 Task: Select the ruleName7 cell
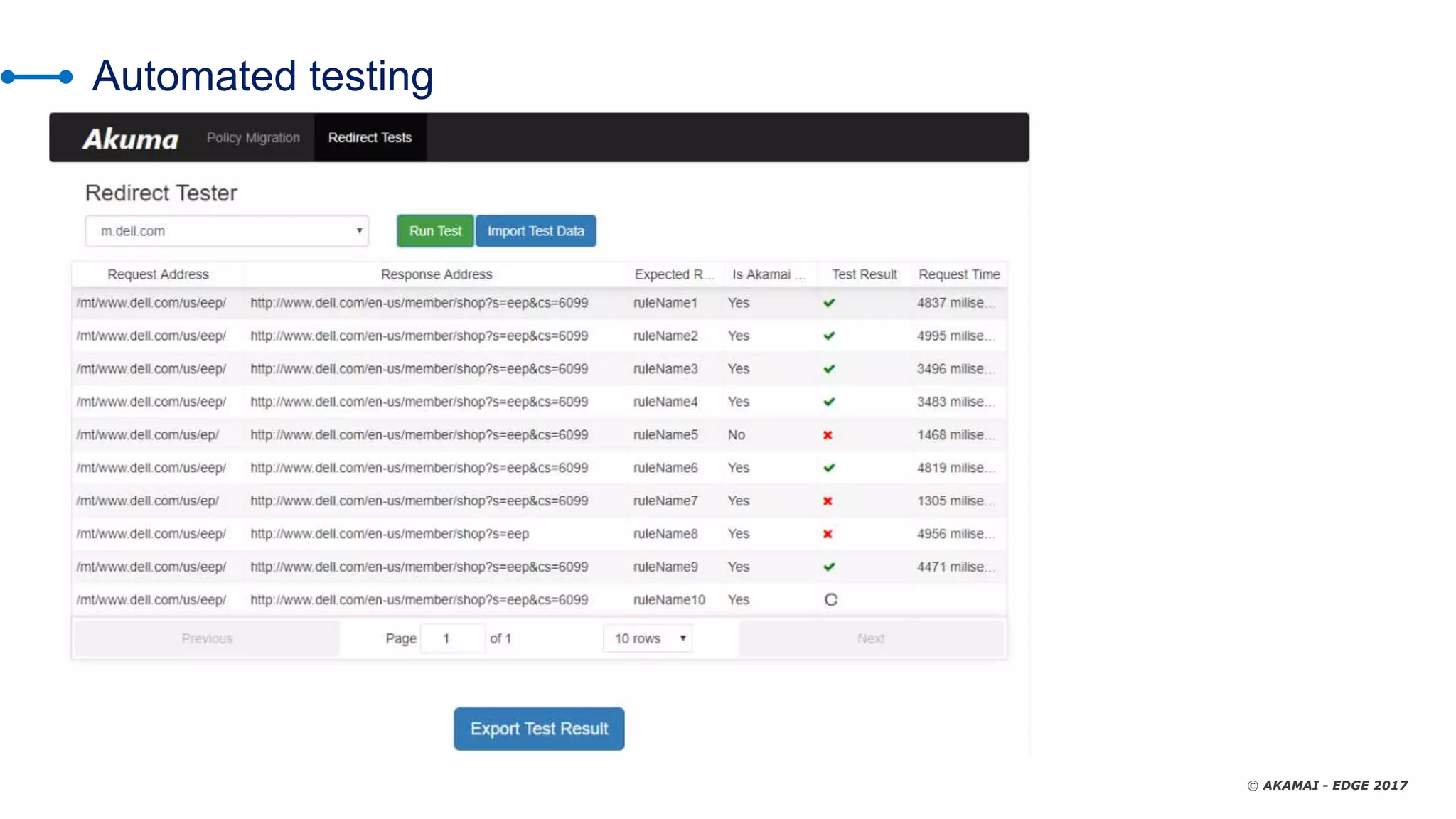[665, 501]
